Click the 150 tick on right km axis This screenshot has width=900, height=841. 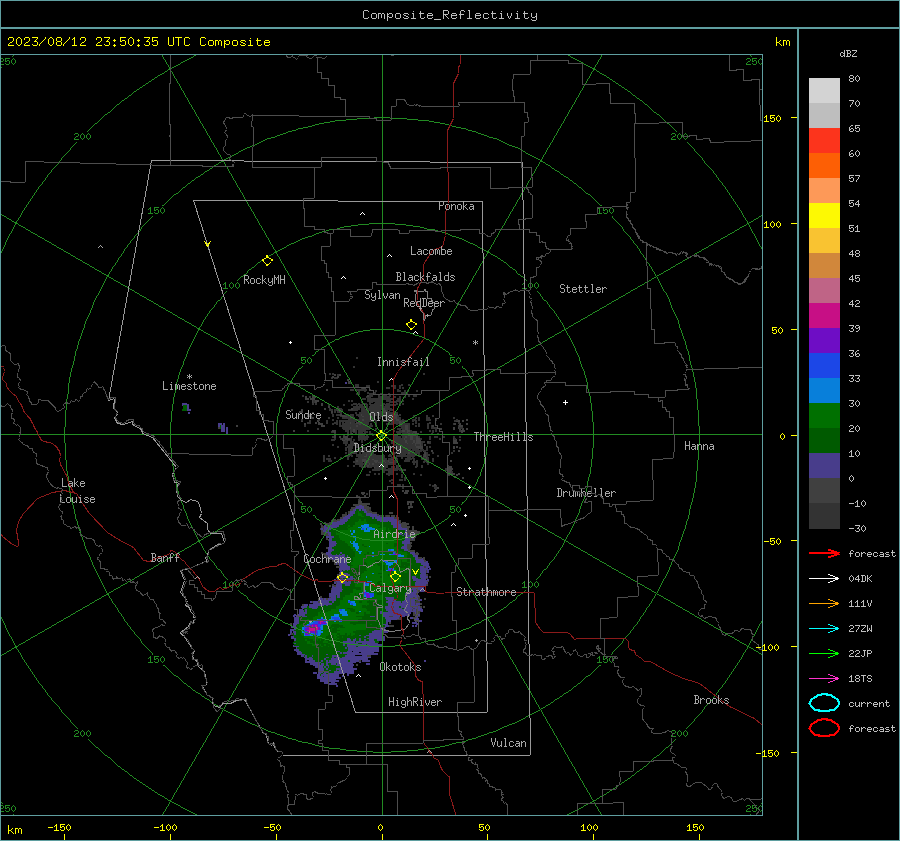coord(772,118)
